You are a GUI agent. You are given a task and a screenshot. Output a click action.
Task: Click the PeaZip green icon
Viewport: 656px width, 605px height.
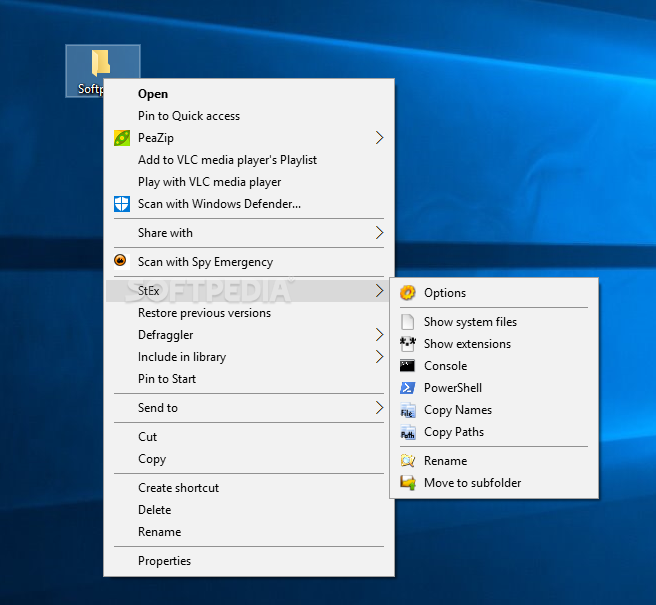point(122,138)
